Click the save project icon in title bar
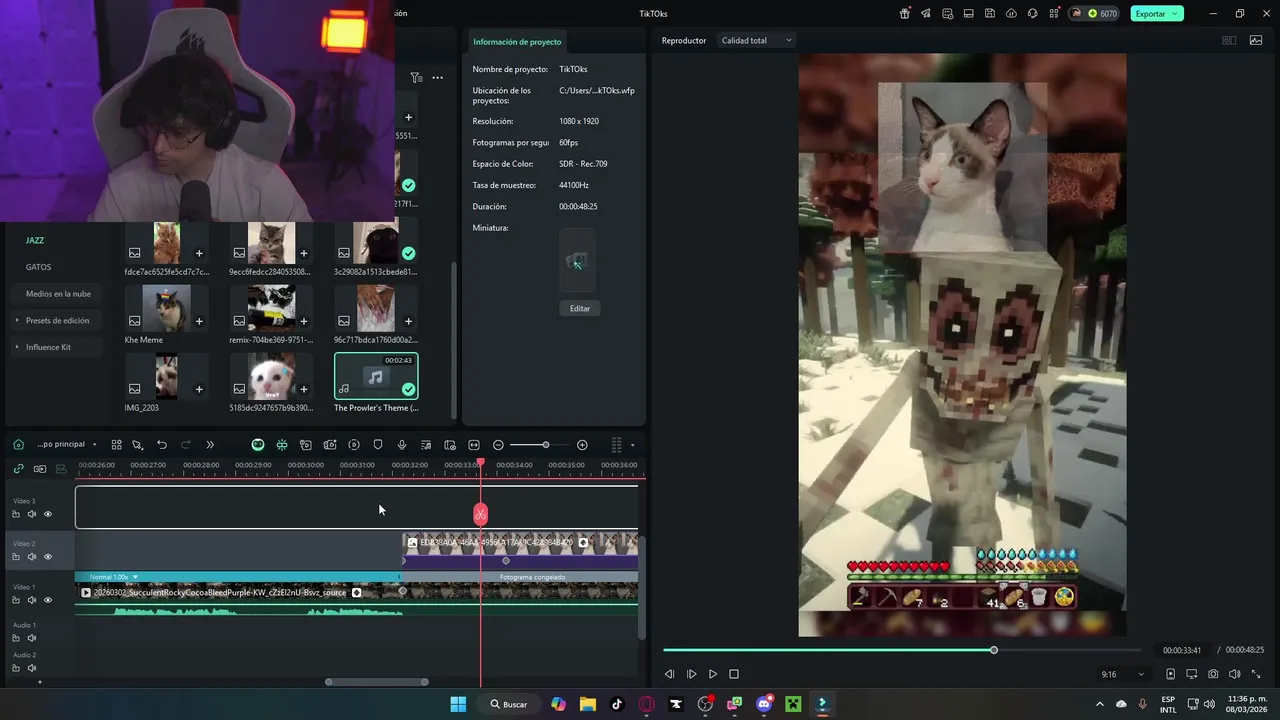1280x720 pixels. pos(990,14)
